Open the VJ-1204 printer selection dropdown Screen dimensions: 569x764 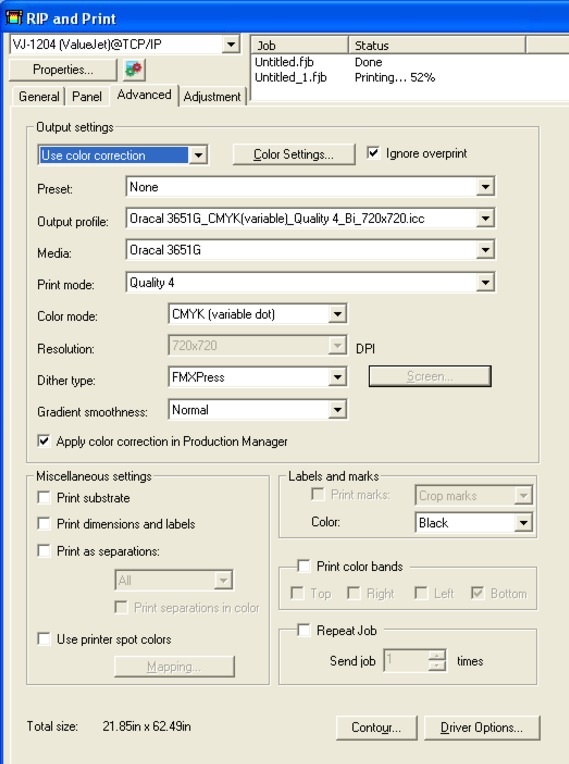coord(230,44)
